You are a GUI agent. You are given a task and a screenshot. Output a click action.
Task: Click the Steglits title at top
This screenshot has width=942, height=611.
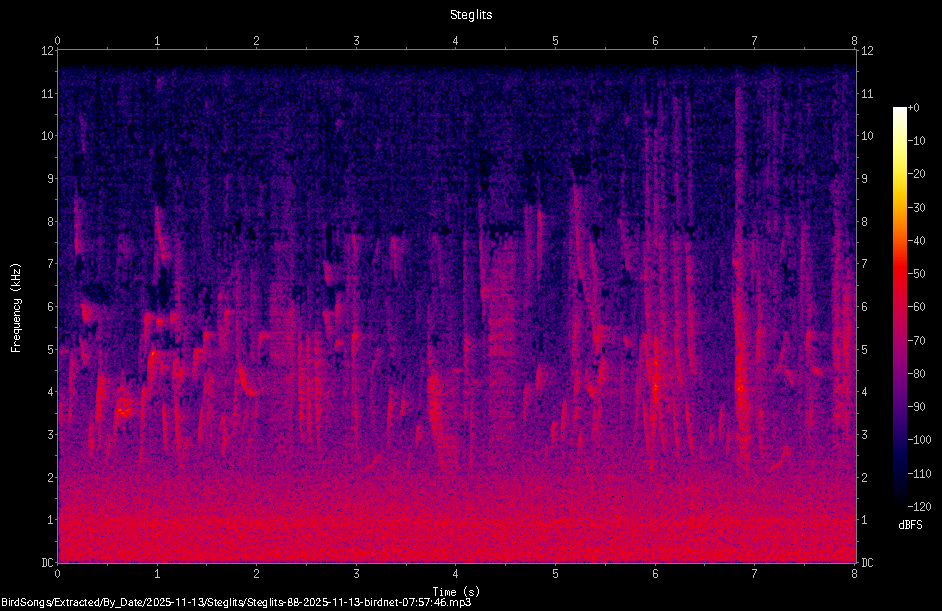click(x=471, y=15)
